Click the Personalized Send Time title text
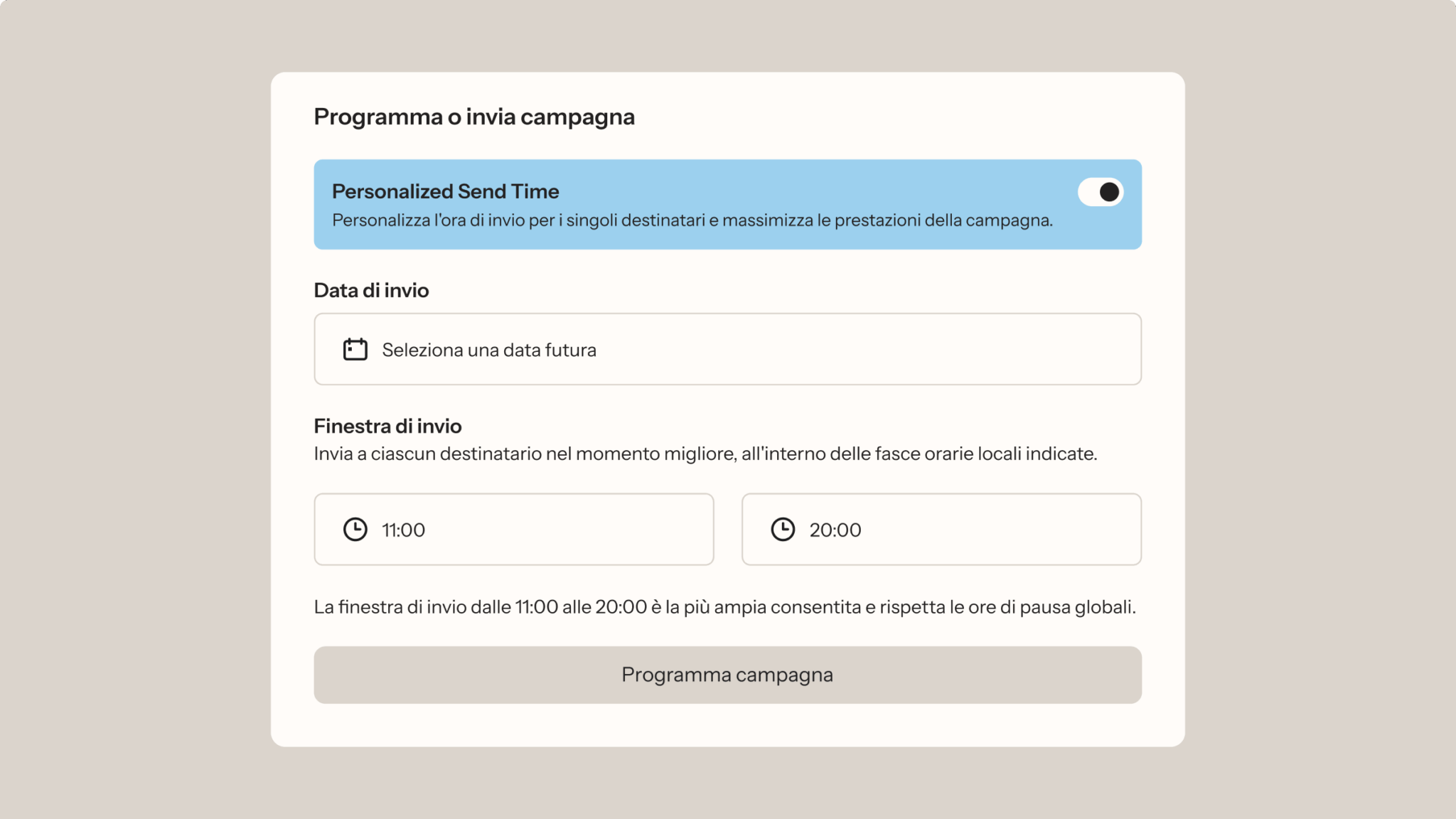1456x819 pixels. [x=445, y=191]
